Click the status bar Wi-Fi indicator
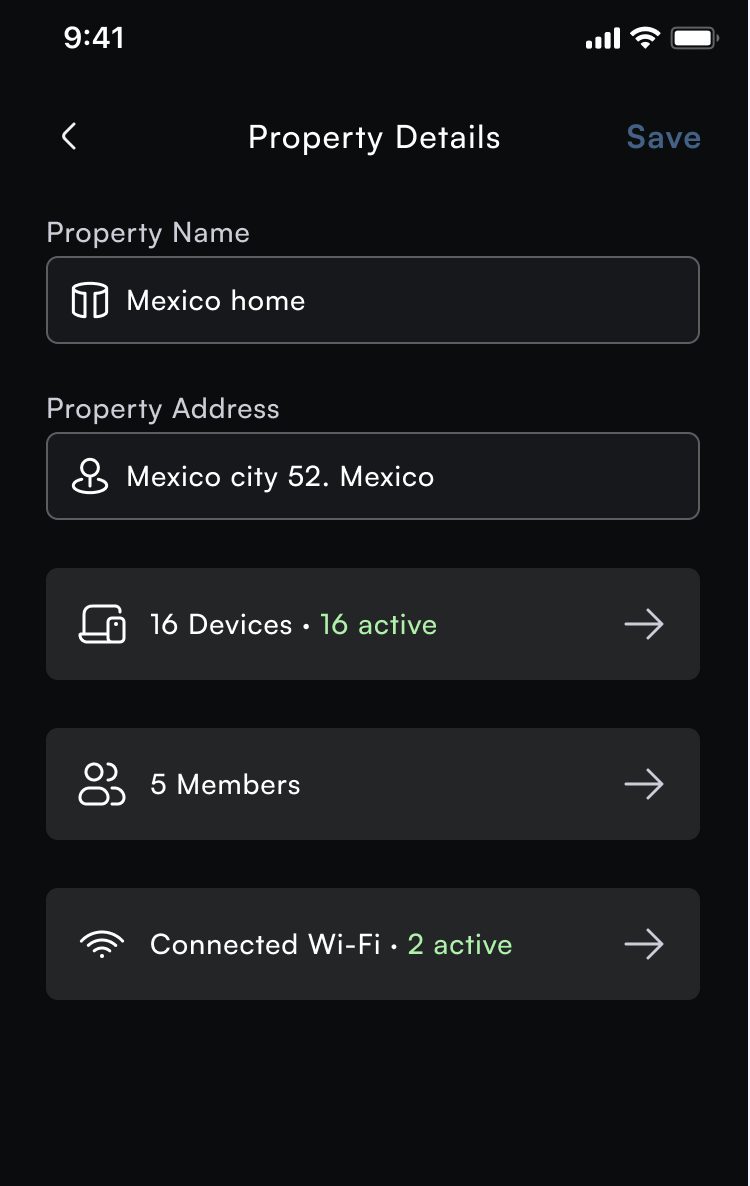Image resolution: width=750 pixels, height=1186 pixels. coord(645,37)
